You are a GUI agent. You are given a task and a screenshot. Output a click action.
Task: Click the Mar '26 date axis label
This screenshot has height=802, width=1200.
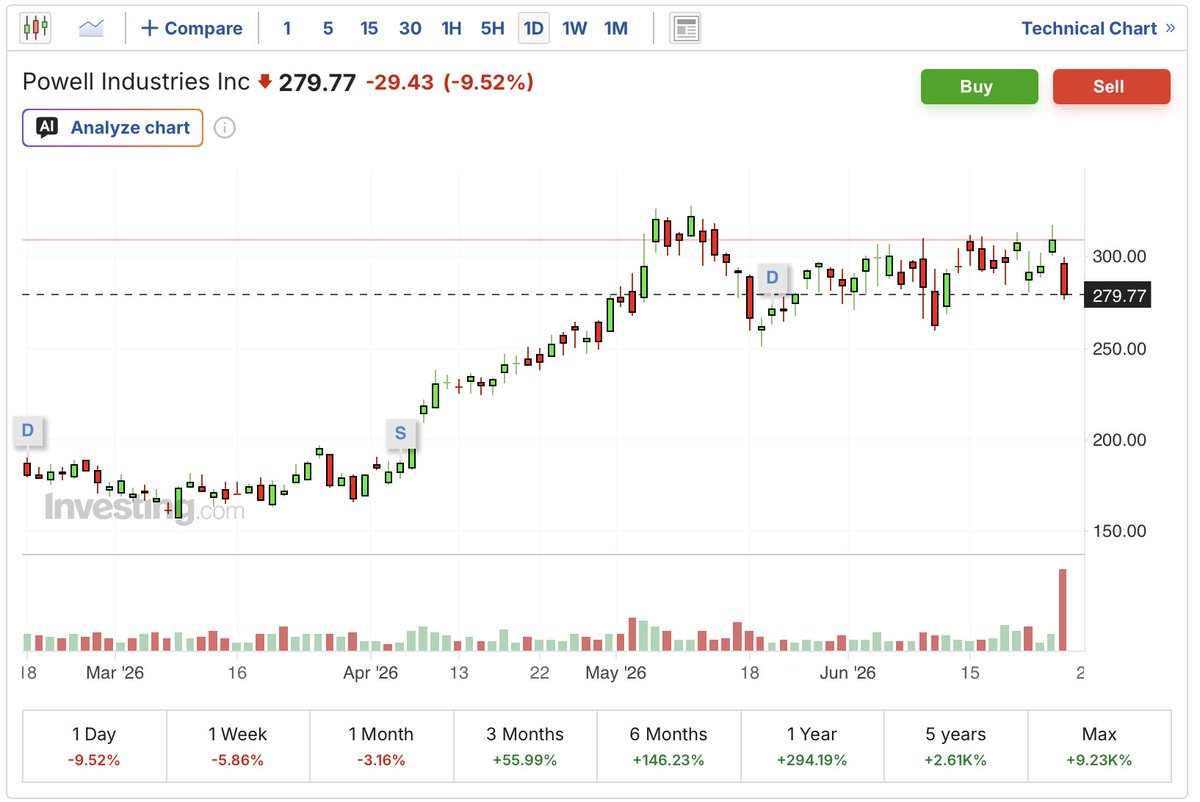tap(115, 673)
